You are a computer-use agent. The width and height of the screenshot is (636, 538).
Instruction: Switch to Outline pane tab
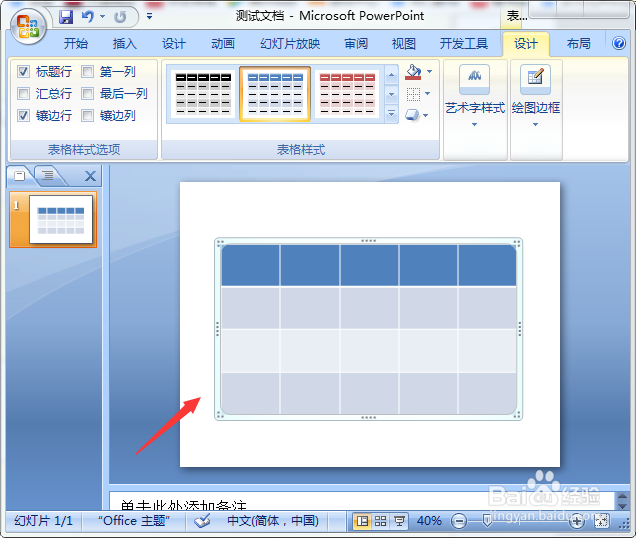[48, 175]
